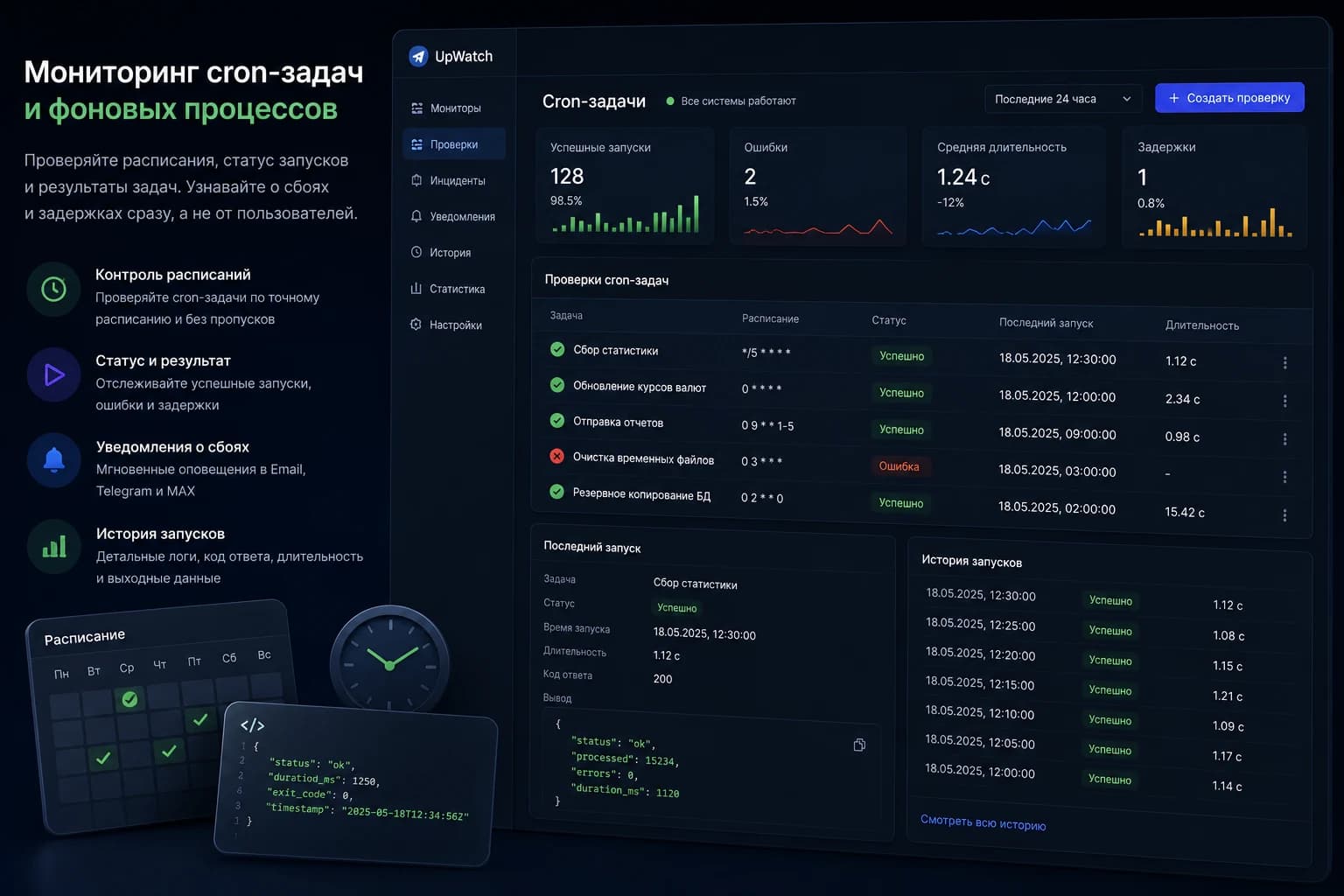Open Уведомления in the sidebar
The width and height of the screenshot is (1344, 896).
(454, 216)
